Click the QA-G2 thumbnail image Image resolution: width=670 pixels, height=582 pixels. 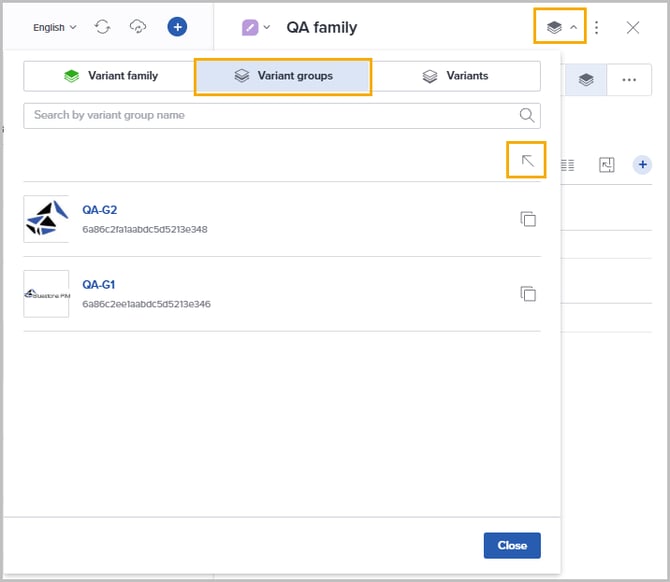pyautogui.click(x=46, y=219)
